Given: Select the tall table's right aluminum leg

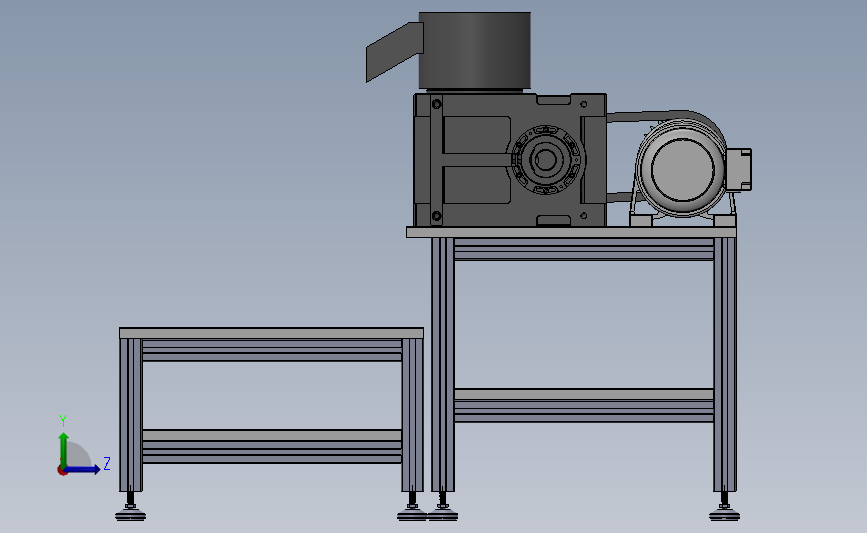Looking at the screenshot, I should coord(724,364).
